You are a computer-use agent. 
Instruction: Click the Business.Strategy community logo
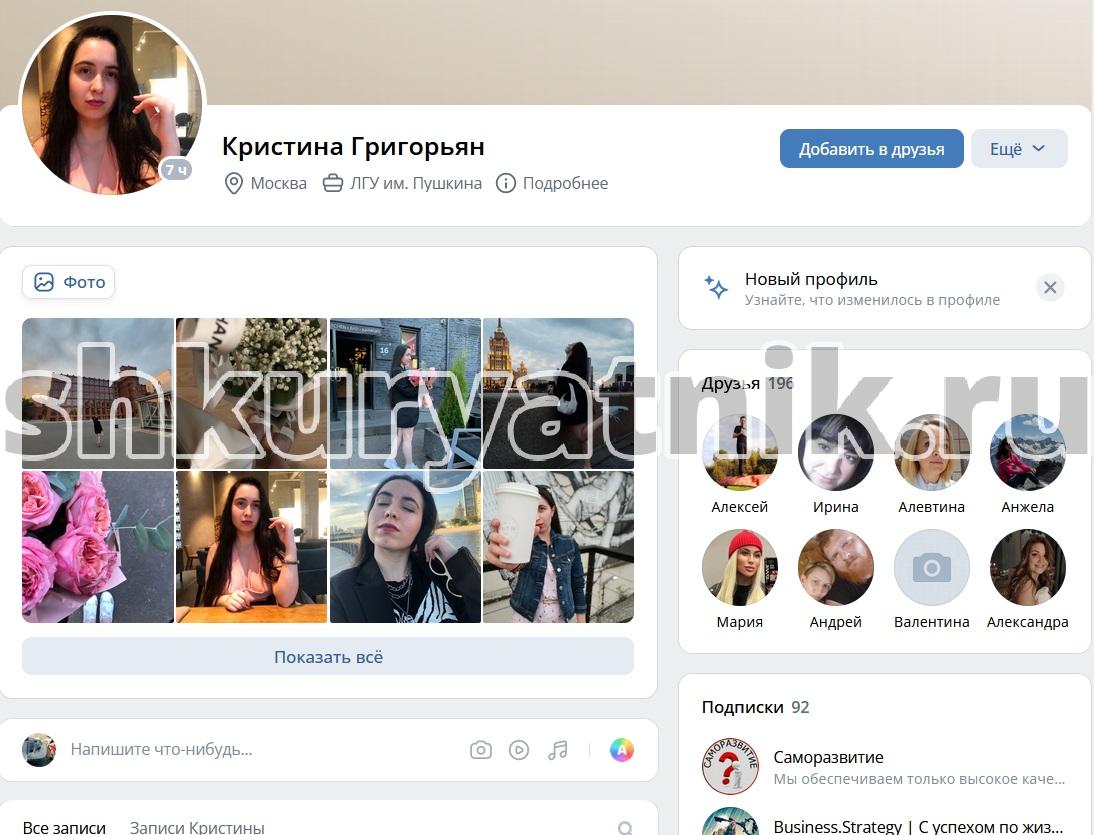730,822
